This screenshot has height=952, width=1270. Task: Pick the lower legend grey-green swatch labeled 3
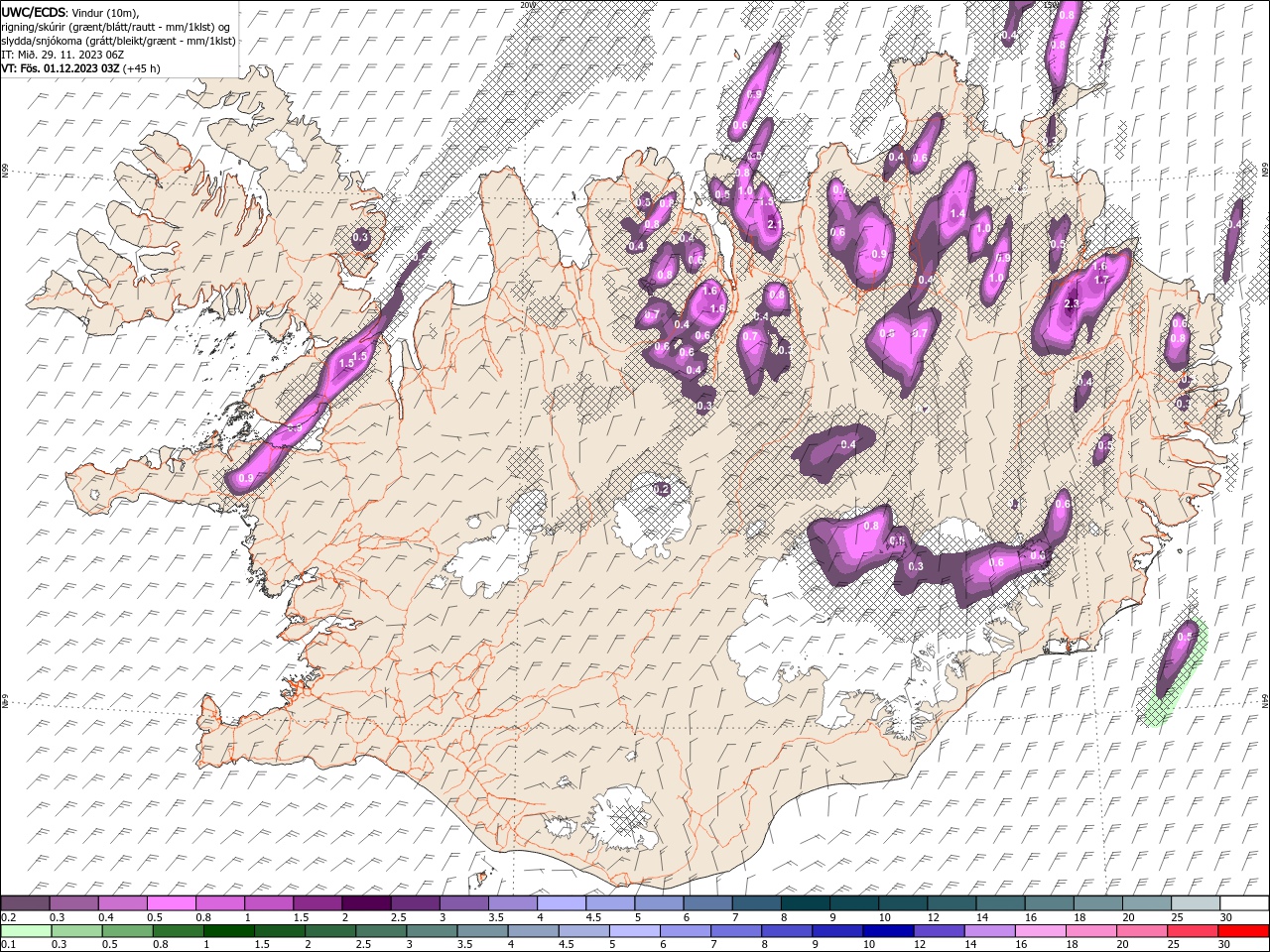[432, 931]
